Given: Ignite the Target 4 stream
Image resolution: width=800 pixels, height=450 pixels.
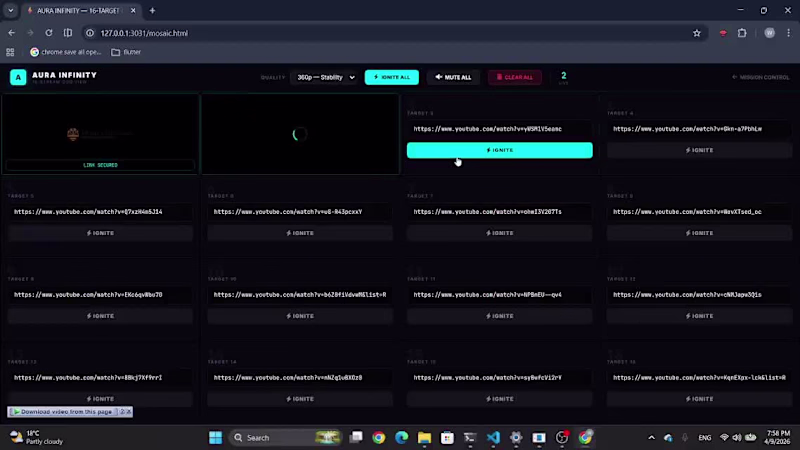Looking at the screenshot, I should click(699, 150).
